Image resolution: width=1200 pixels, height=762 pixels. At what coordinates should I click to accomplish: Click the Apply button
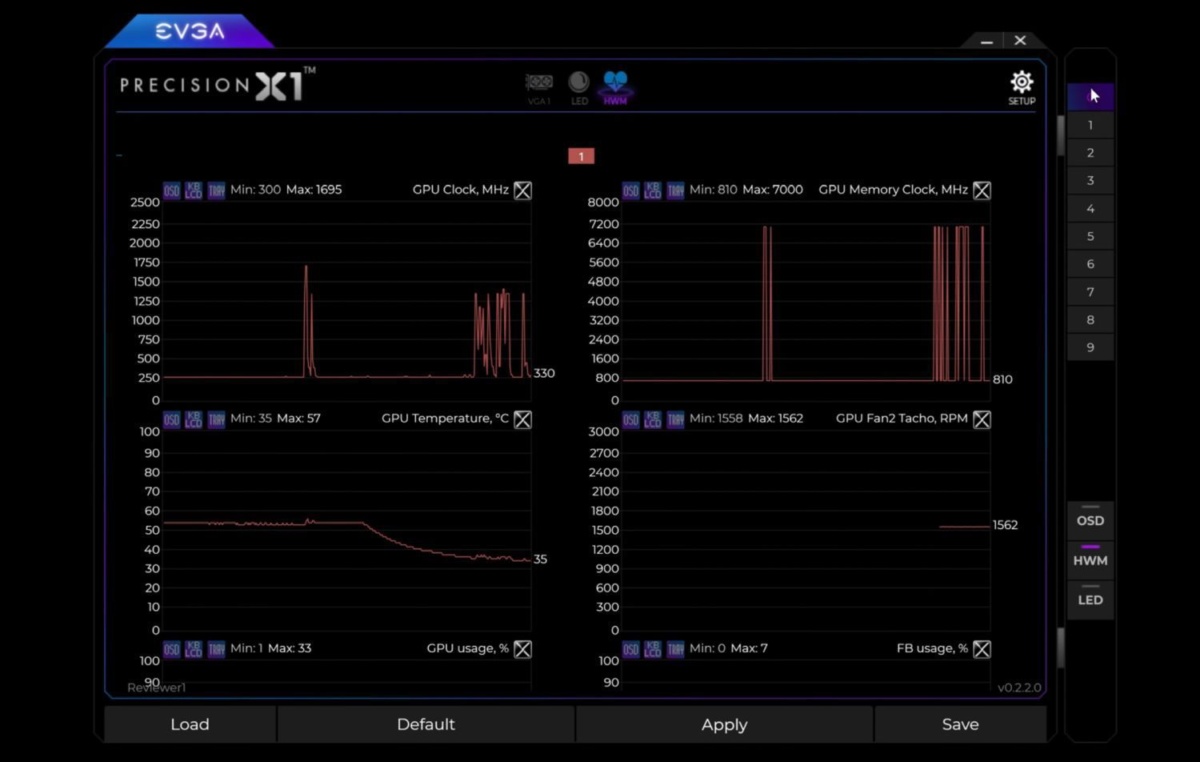coord(725,724)
